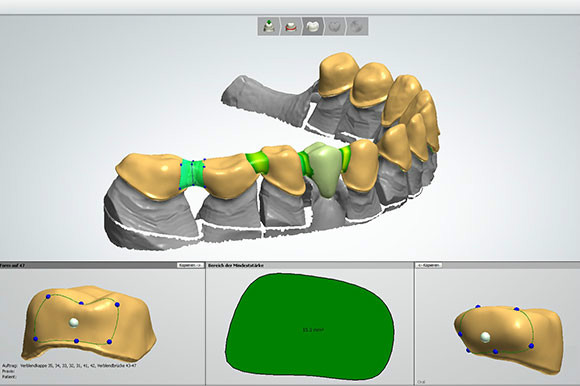580x386 pixels.
Task: Click the 'Oral' label in right preview panel
Action: (x=421, y=382)
